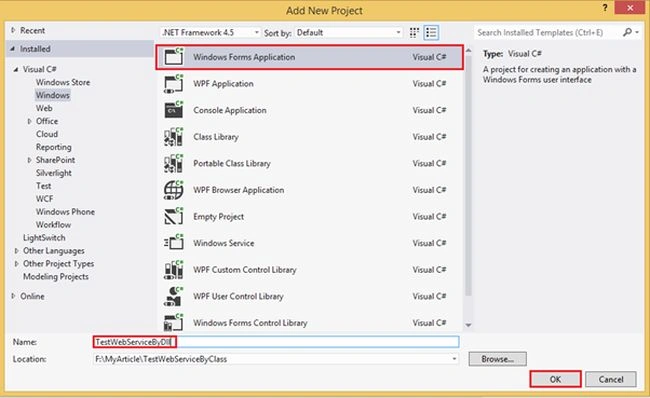
Task: Click the Windows Forms Application template icon
Action: 173,57
